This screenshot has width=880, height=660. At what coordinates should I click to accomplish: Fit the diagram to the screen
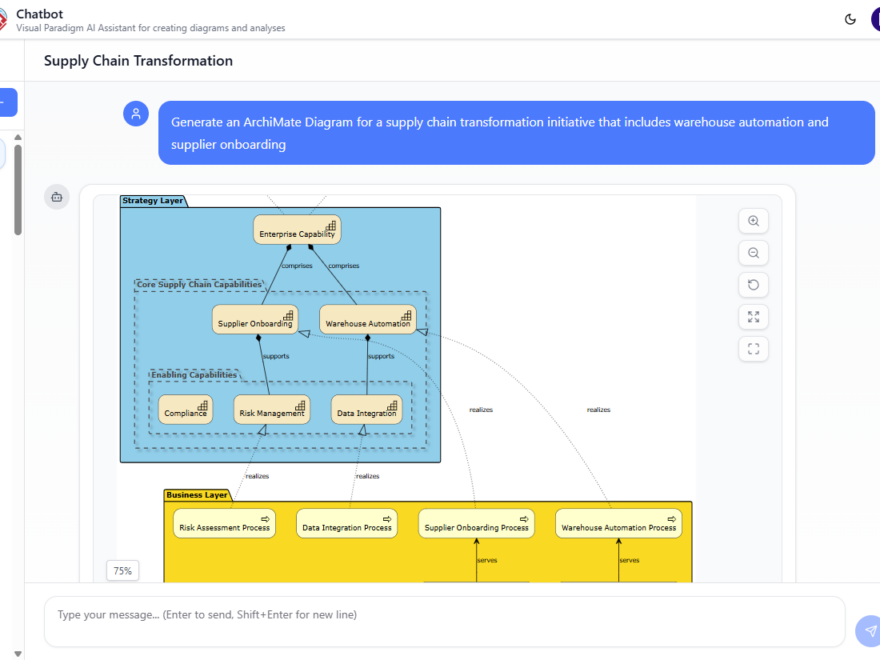(x=753, y=348)
